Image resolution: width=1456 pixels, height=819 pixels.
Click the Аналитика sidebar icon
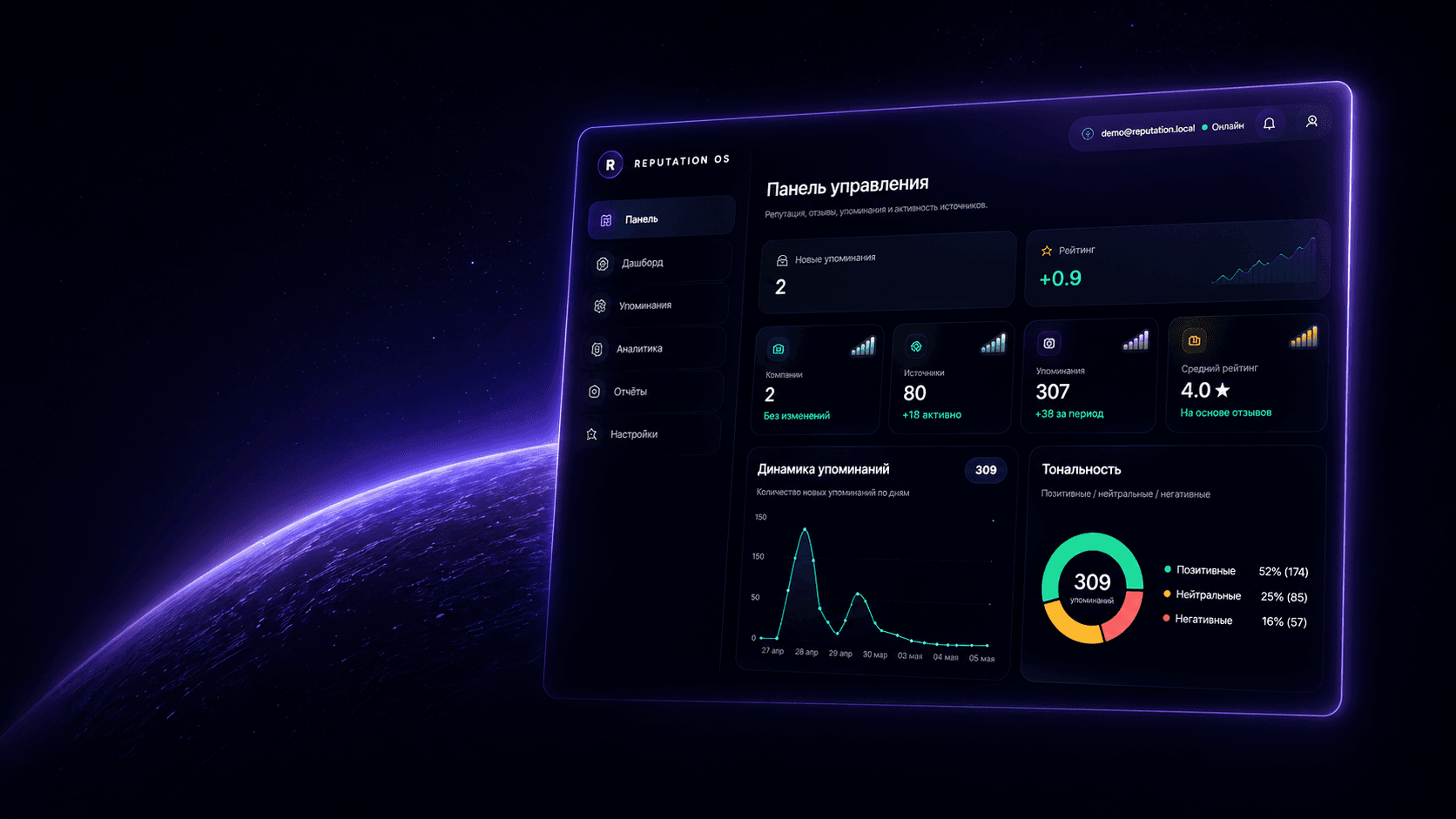[x=597, y=349]
